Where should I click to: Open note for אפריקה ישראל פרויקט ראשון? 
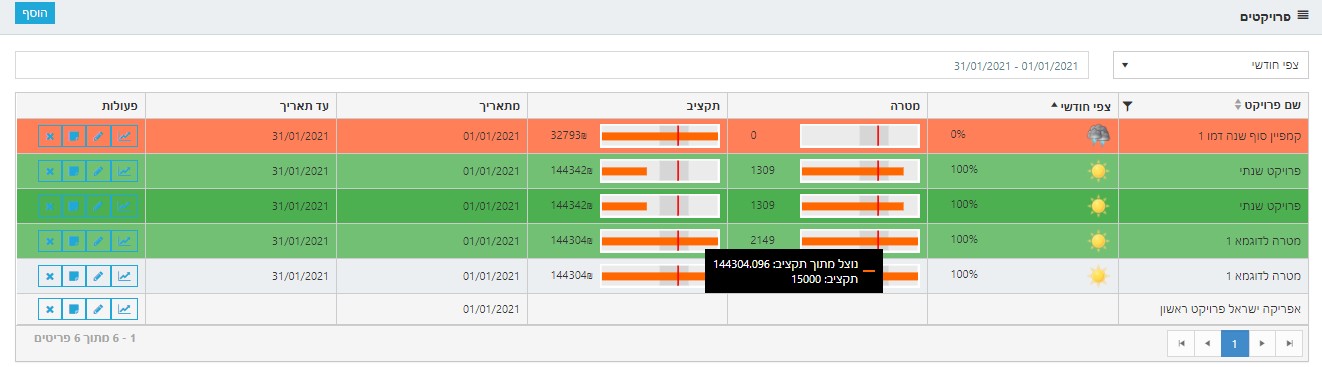point(75,309)
